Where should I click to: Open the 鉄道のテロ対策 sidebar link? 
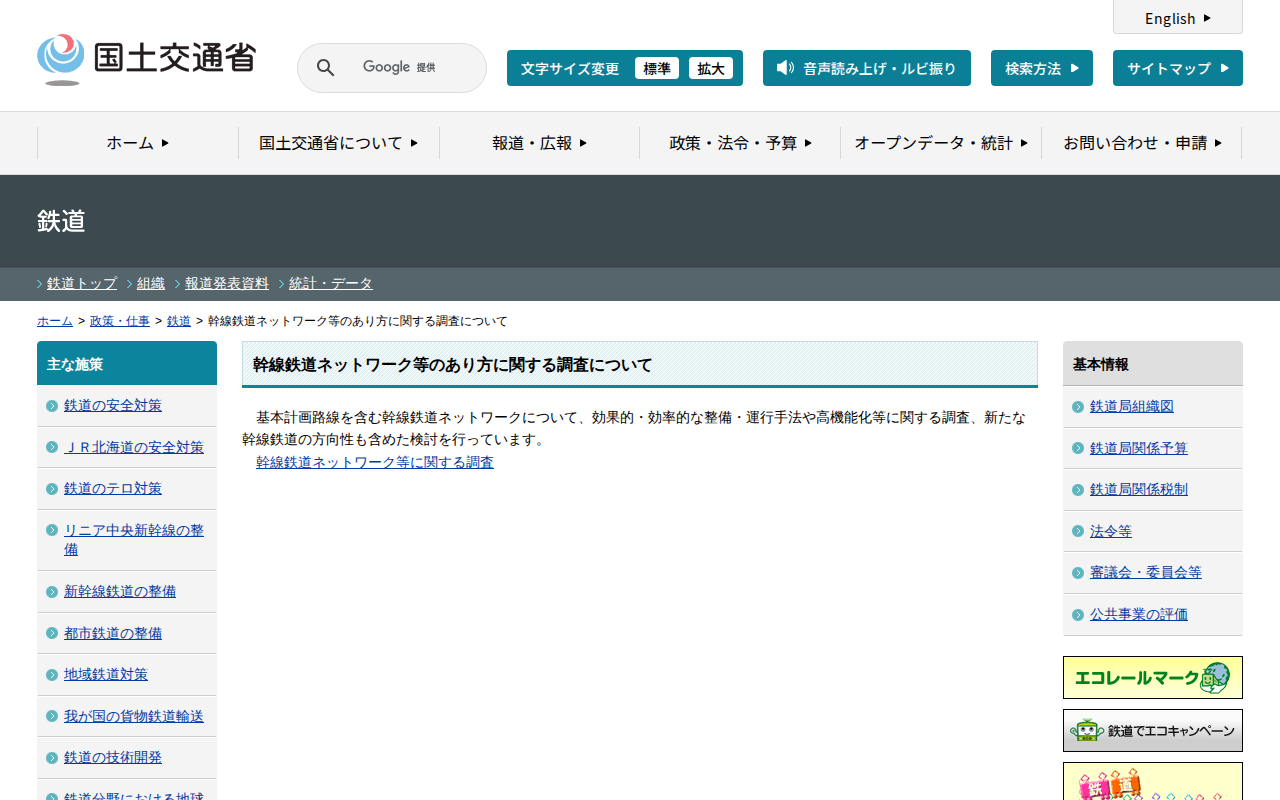(113, 489)
